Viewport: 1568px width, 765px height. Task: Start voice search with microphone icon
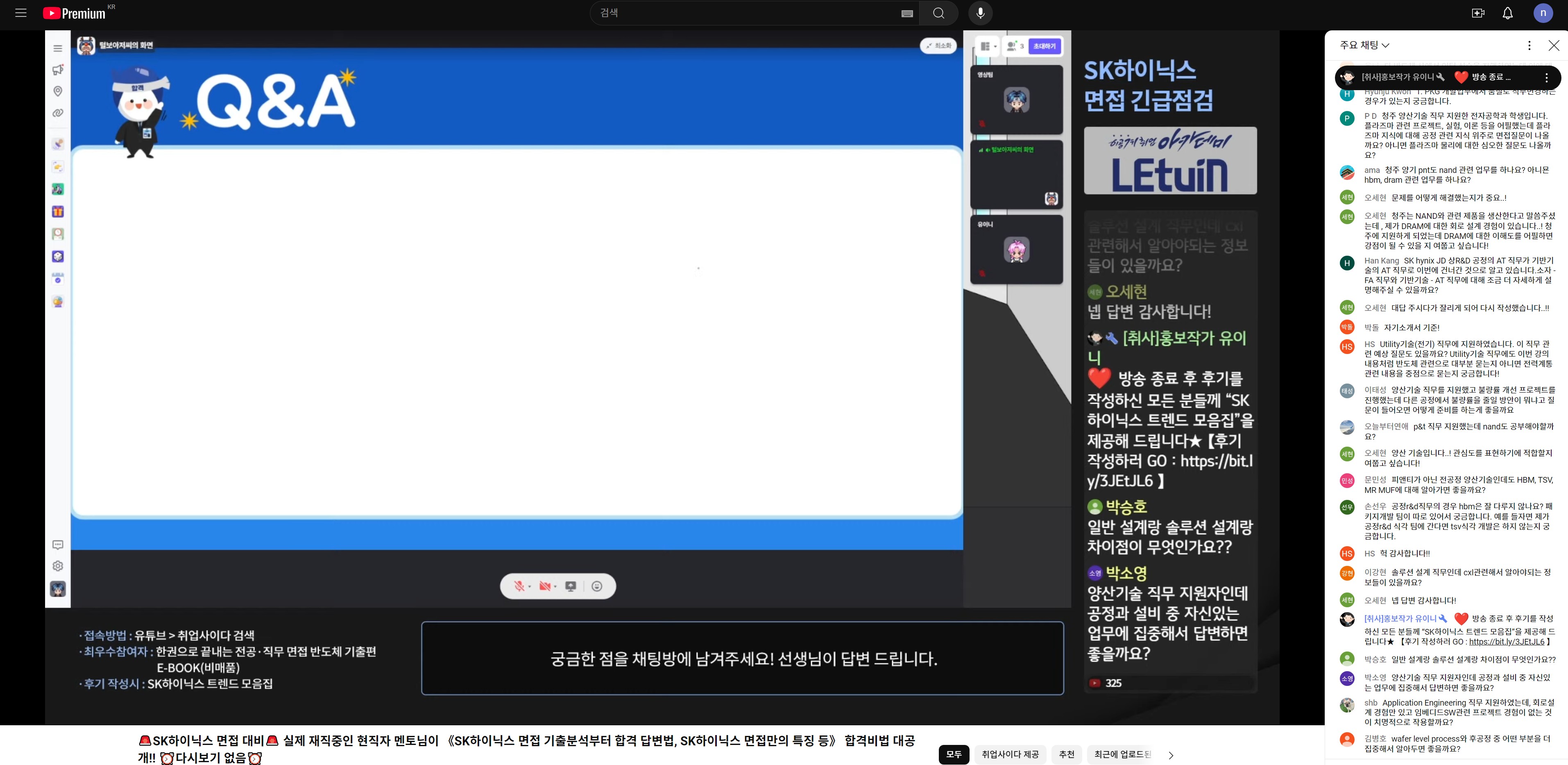pos(980,13)
